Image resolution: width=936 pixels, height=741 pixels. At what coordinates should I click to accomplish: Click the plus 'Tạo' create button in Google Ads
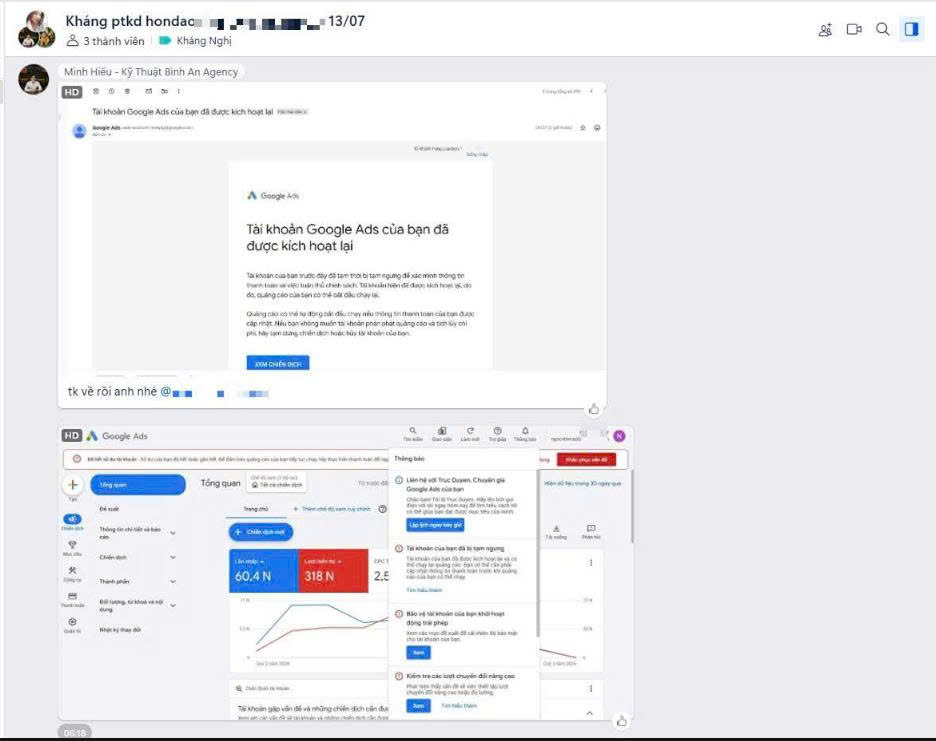(73, 485)
